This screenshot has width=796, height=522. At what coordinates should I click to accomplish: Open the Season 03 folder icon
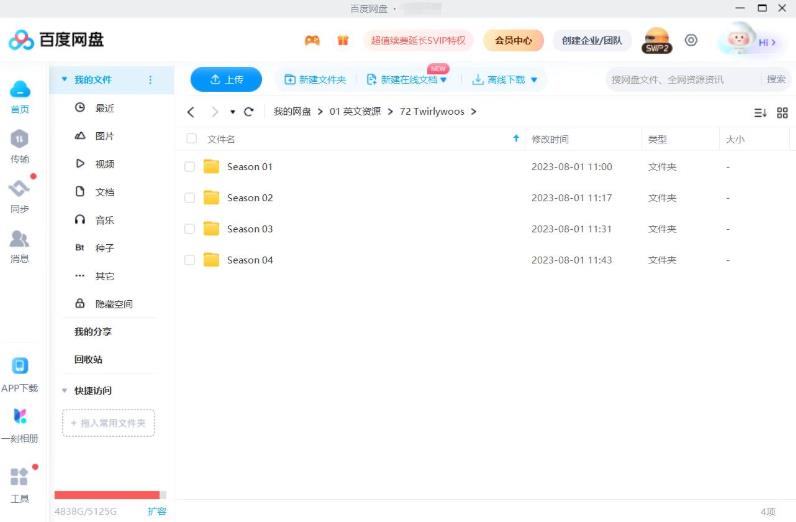pyautogui.click(x=211, y=229)
